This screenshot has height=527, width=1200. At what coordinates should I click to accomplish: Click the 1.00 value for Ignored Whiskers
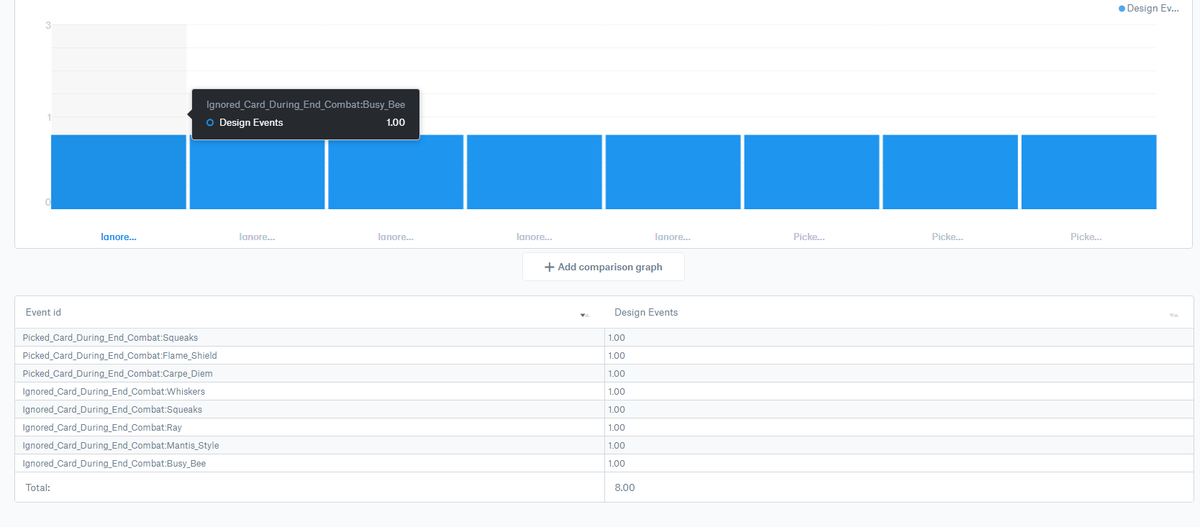[x=616, y=392]
